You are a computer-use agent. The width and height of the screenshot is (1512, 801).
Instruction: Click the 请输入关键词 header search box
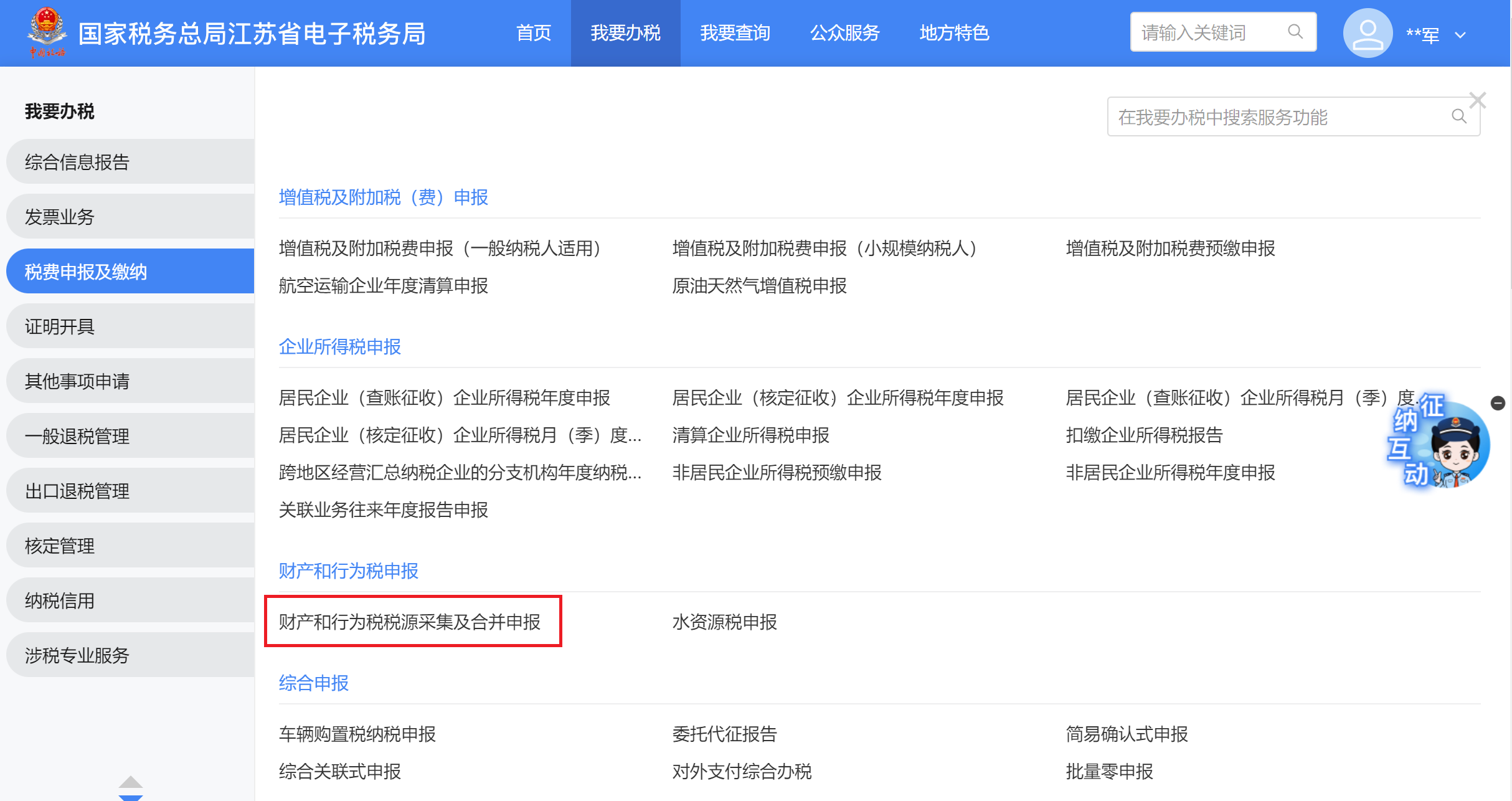1208,32
